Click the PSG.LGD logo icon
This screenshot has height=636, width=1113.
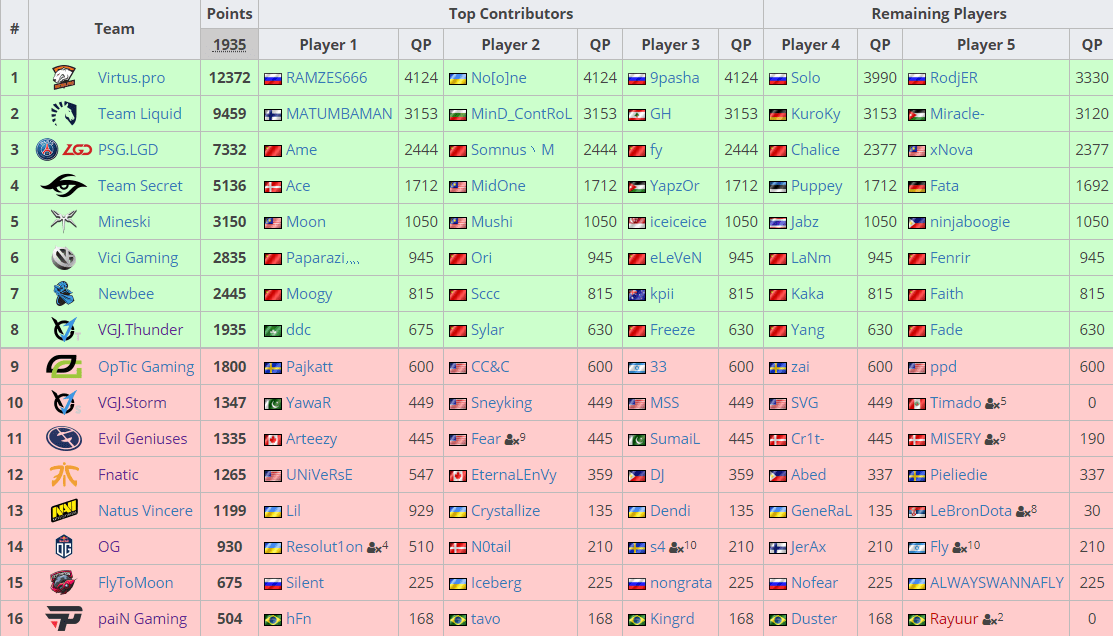64,150
